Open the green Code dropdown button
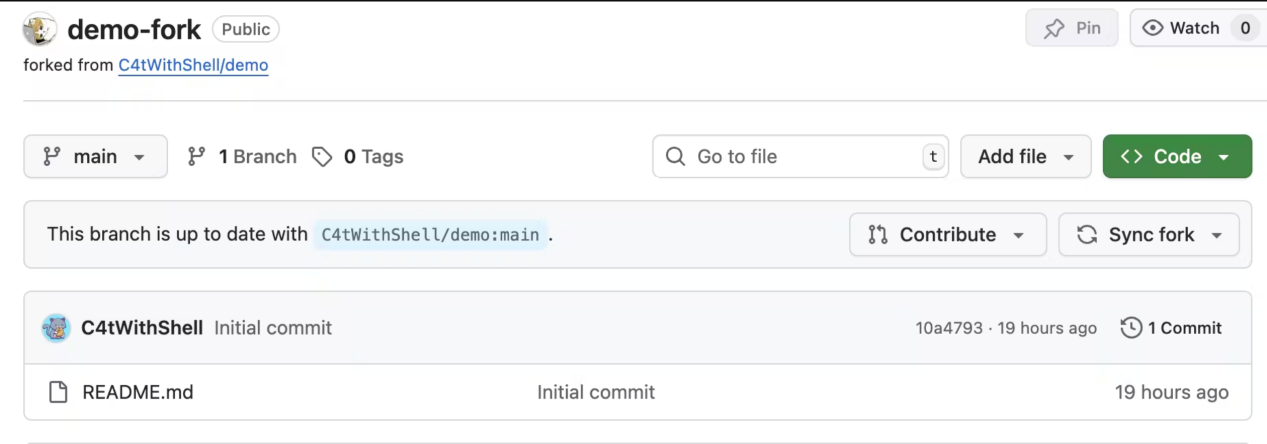1267x444 pixels. [1177, 157]
